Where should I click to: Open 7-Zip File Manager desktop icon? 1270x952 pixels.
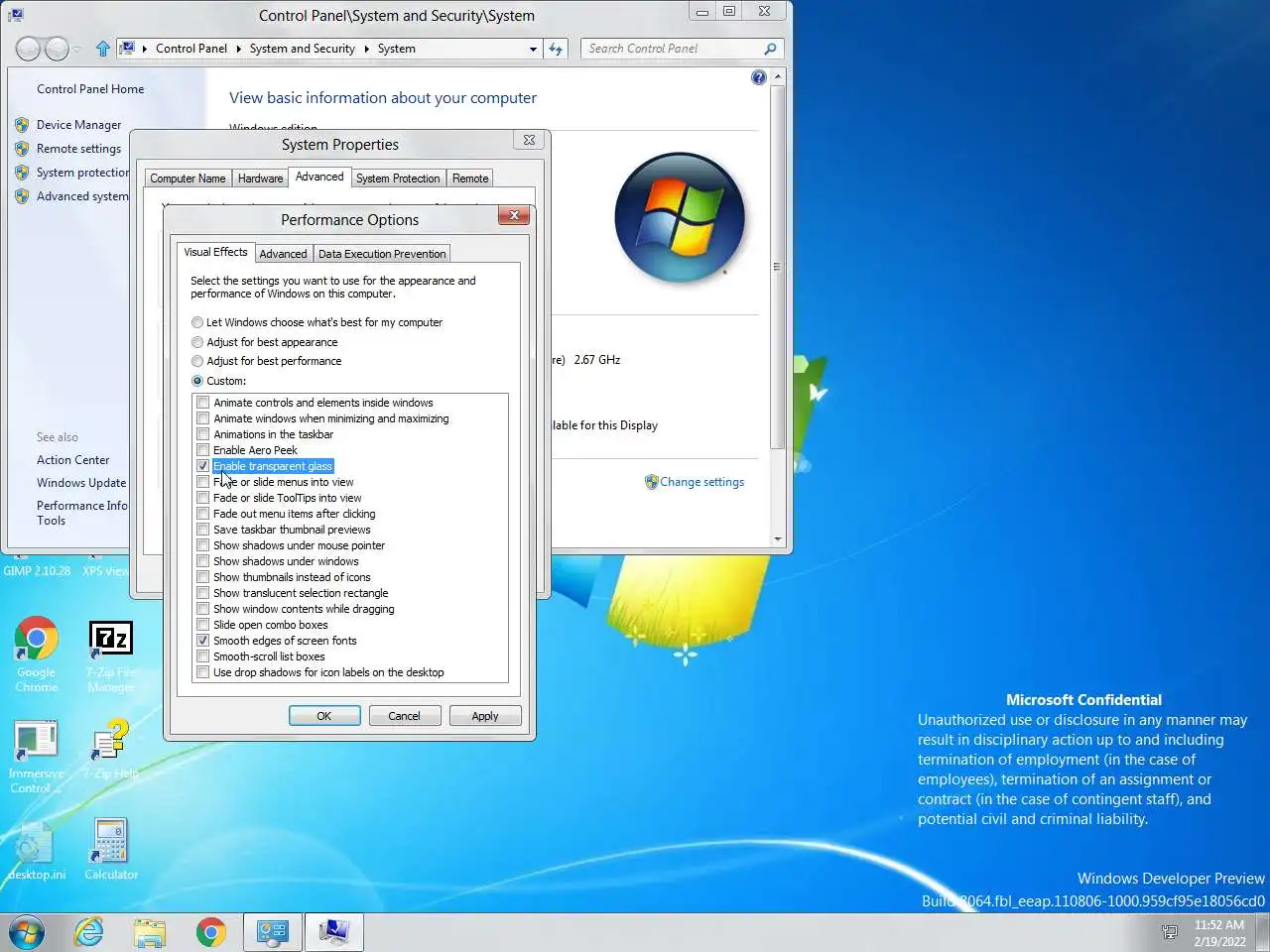[x=111, y=655]
